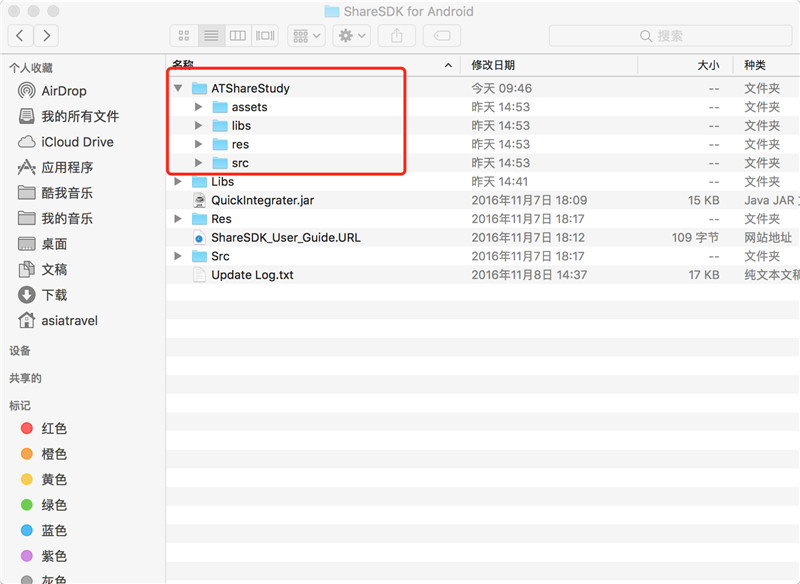
Task: Select the 橙色 orange tag
Action: [x=44, y=453]
